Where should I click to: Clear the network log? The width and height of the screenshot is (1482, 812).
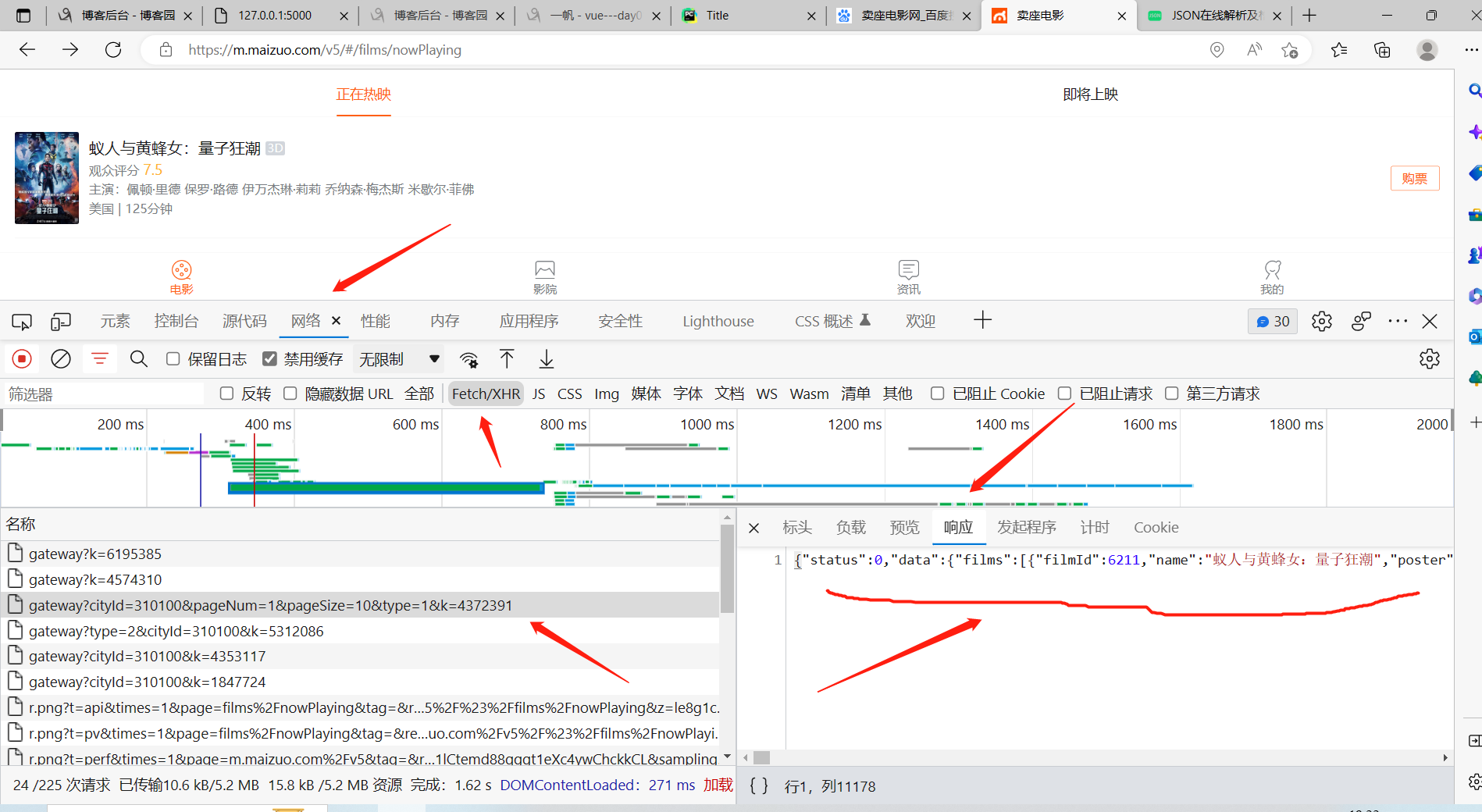pos(61,359)
